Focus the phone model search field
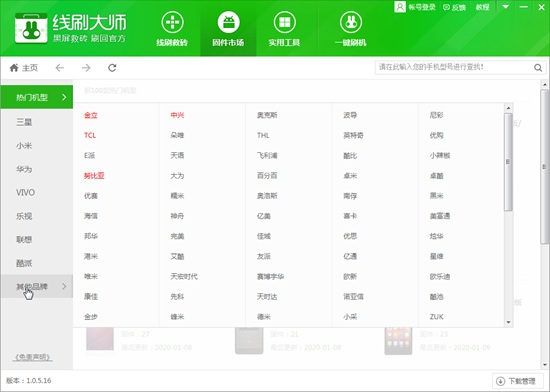 [454, 67]
